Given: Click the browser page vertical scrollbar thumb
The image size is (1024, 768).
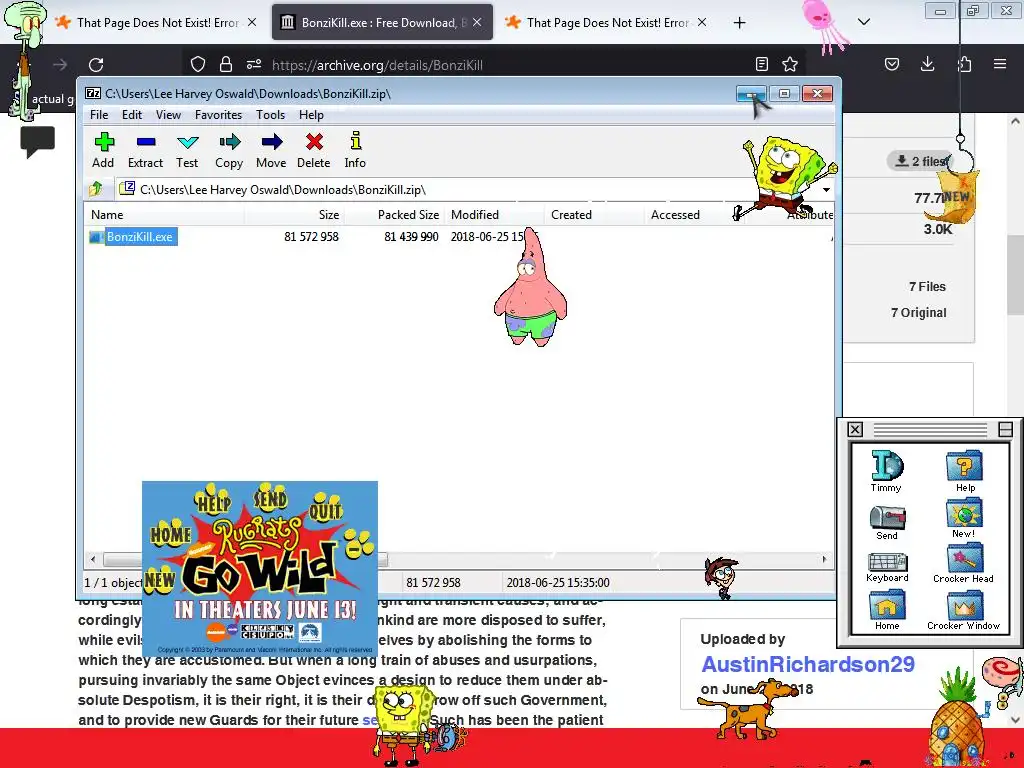Looking at the screenshot, I should coord(1015,274).
